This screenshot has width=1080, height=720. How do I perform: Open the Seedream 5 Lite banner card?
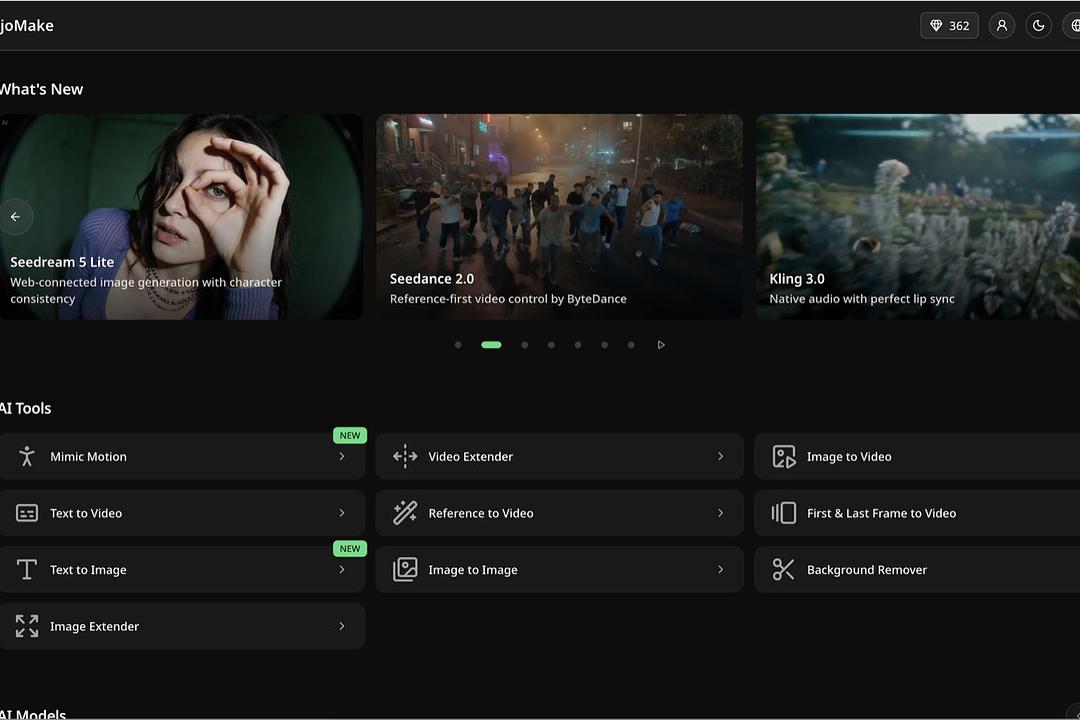181,217
